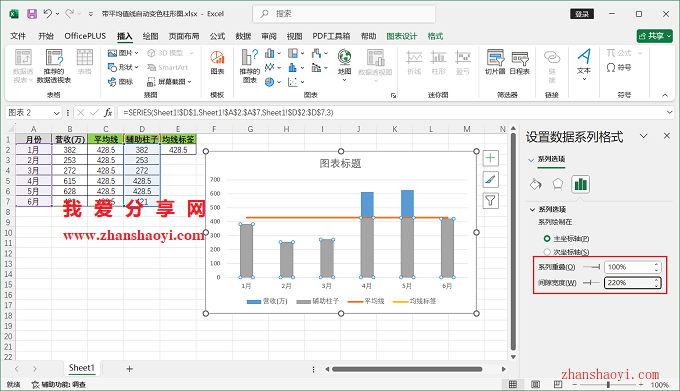The image size is (680, 391).
Task: Expand the Name Box dropdown showing 图表 2
Action: (x=56, y=113)
